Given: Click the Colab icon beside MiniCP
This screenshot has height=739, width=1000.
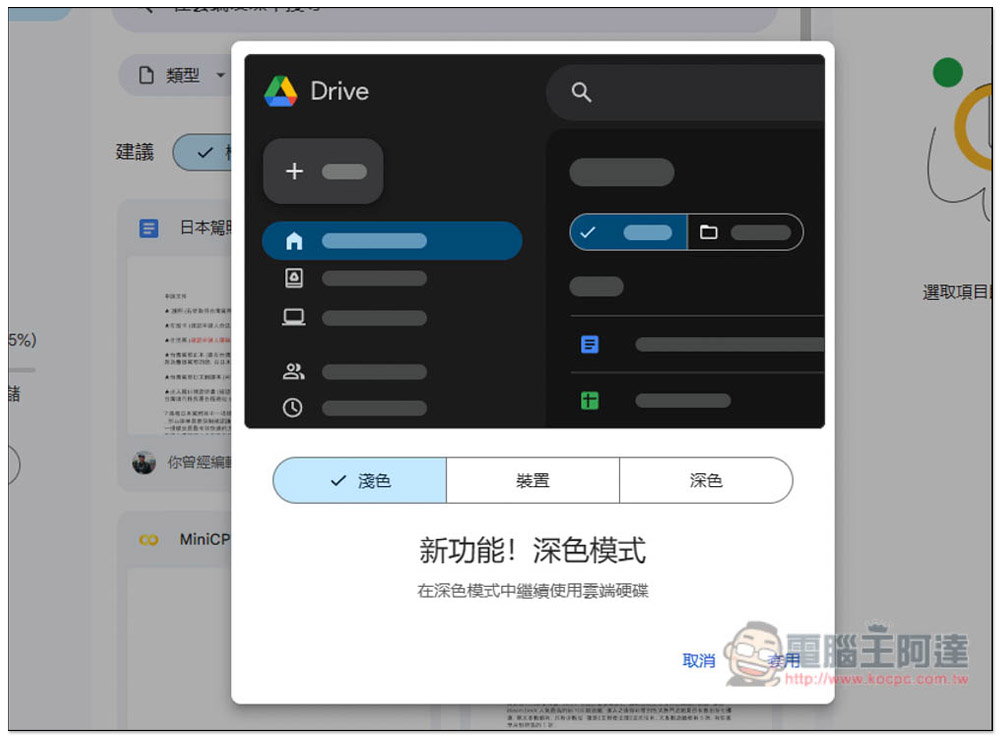Looking at the screenshot, I should click(x=149, y=540).
